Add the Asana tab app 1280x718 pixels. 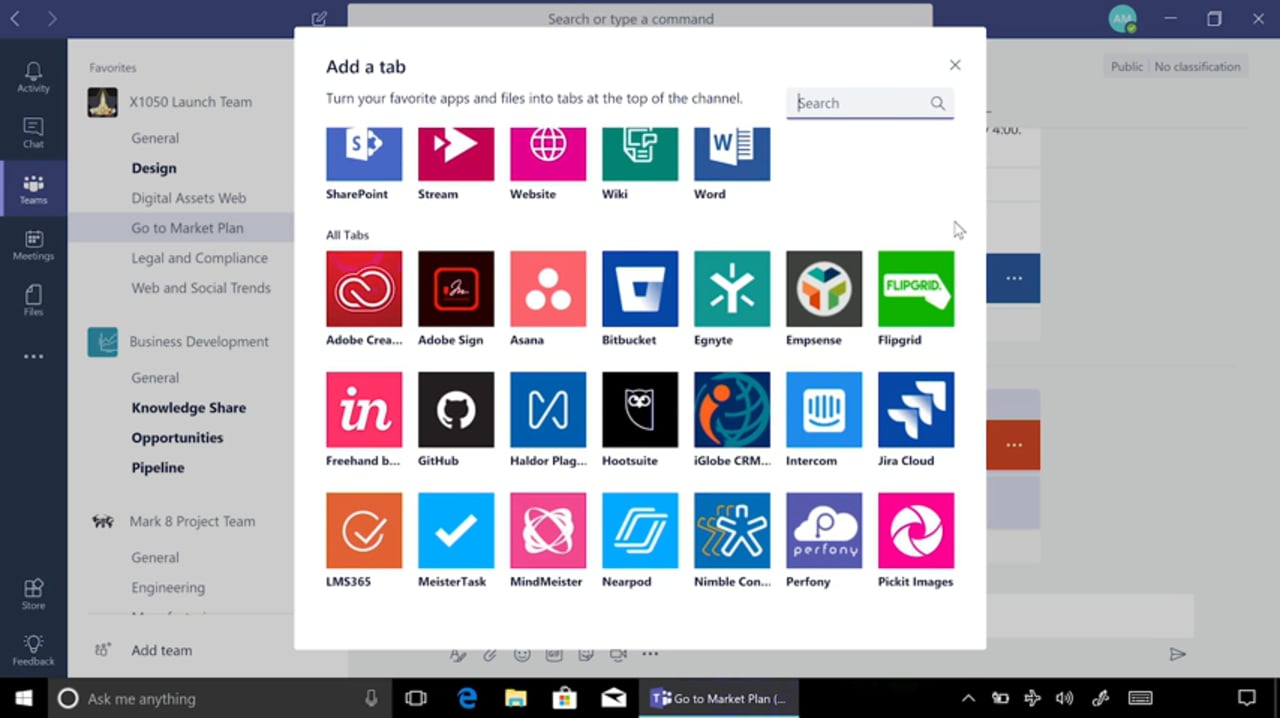(548, 289)
